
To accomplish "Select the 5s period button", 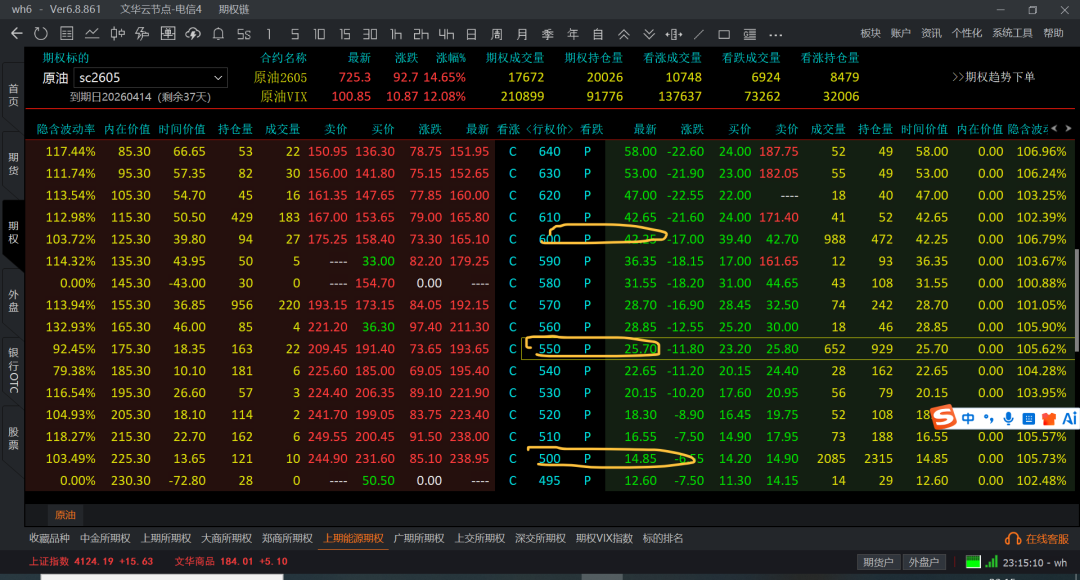I will 244,34.
